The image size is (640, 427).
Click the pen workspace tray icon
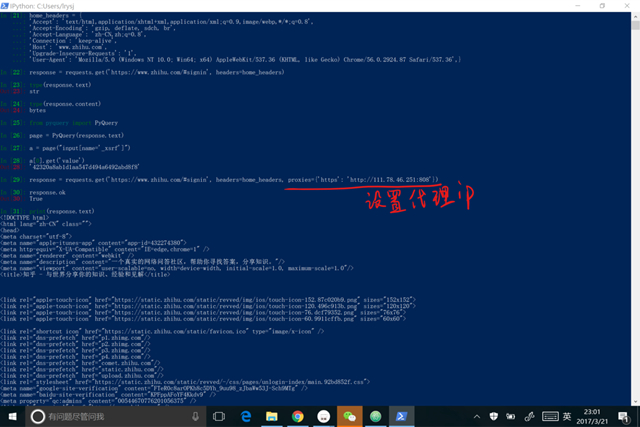click(529, 416)
